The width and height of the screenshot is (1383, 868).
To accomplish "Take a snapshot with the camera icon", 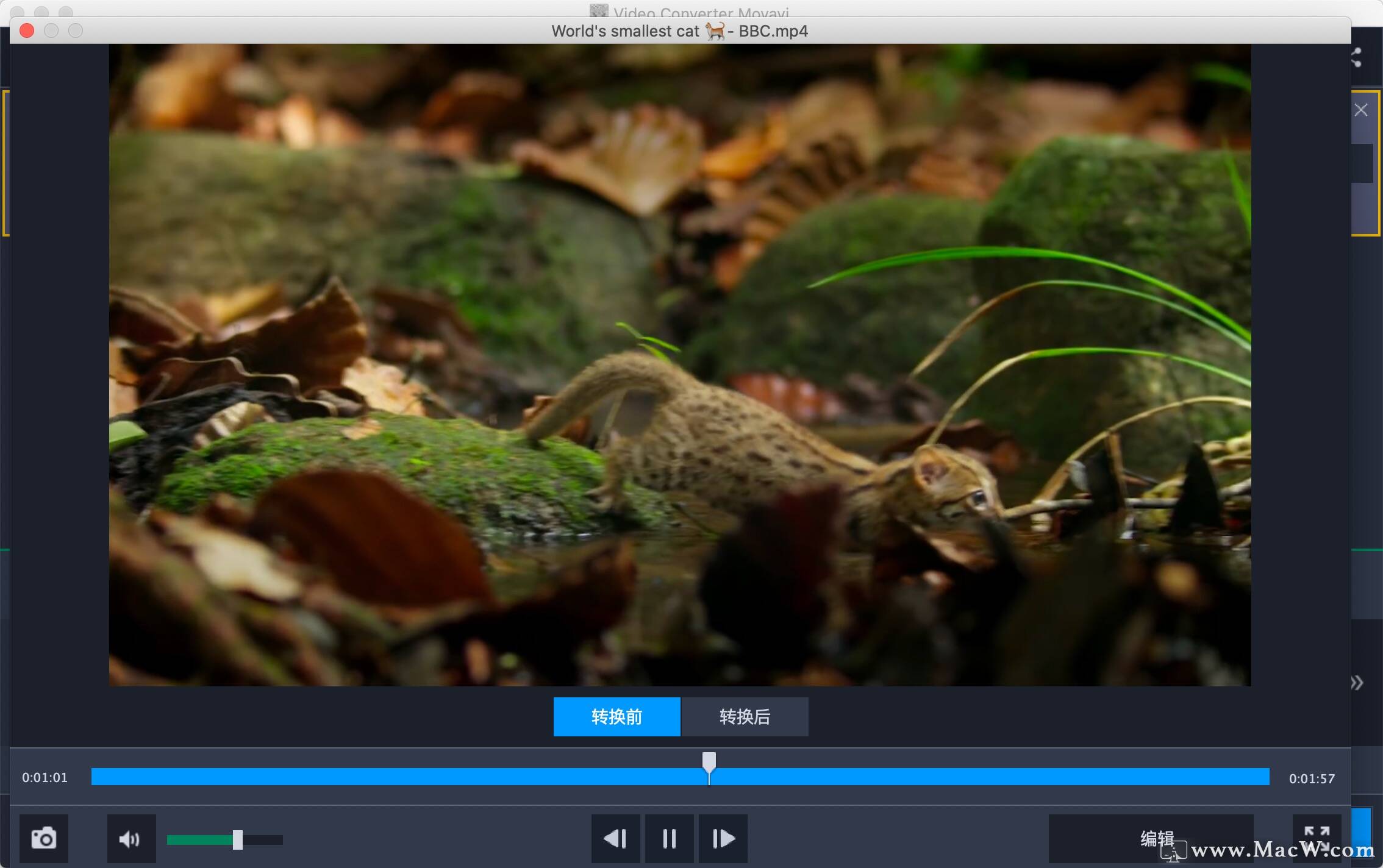I will [x=43, y=839].
